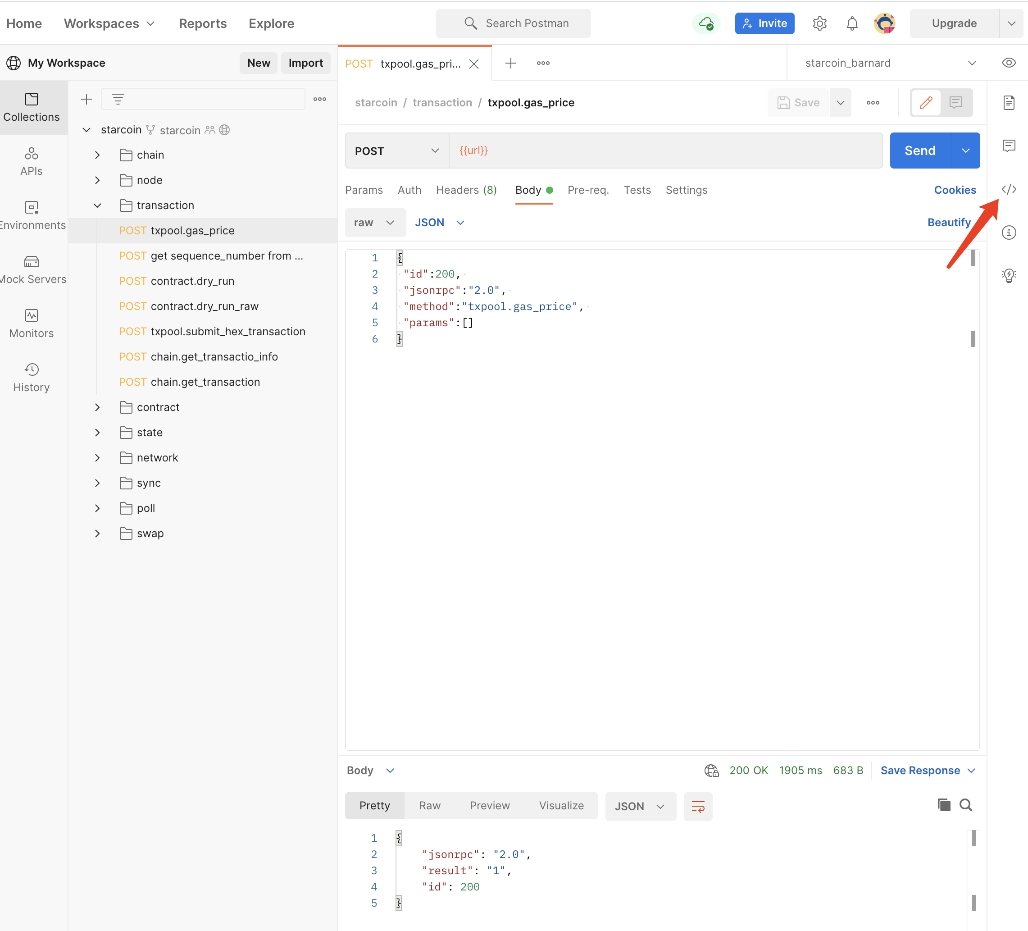Open the Mock Servers sidebar panel
Viewport: 1028px width, 931px height.
coord(31,269)
